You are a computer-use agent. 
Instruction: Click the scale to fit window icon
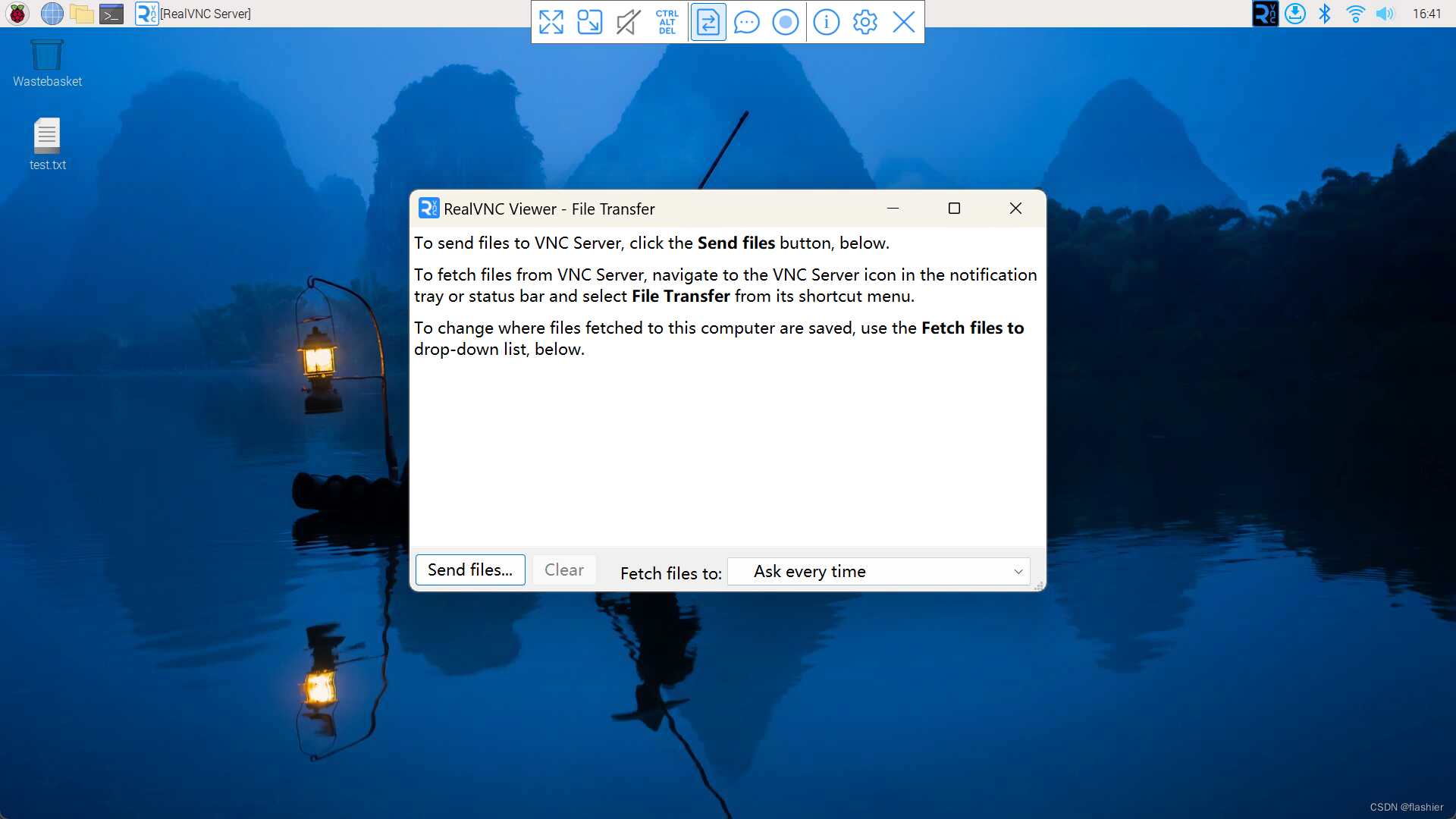pyautogui.click(x=590, y=22)
